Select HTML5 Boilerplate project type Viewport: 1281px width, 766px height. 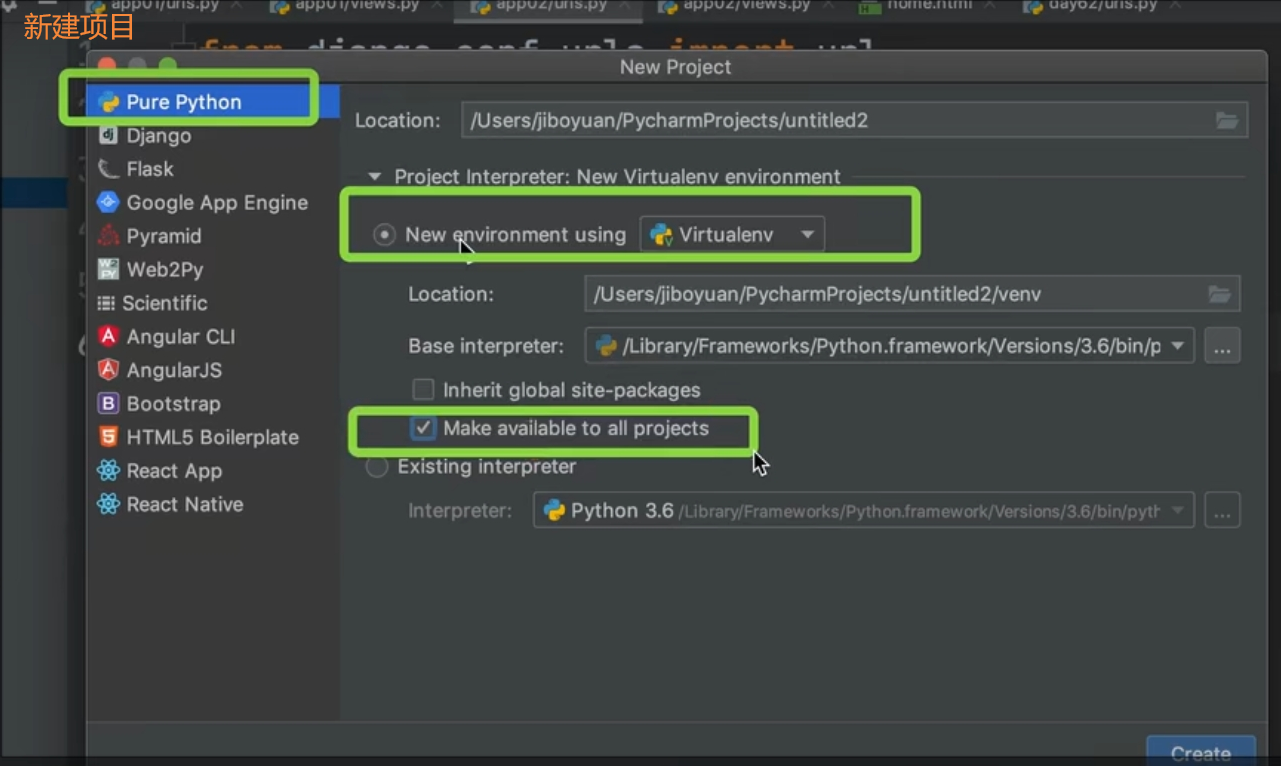click(213, 437)
